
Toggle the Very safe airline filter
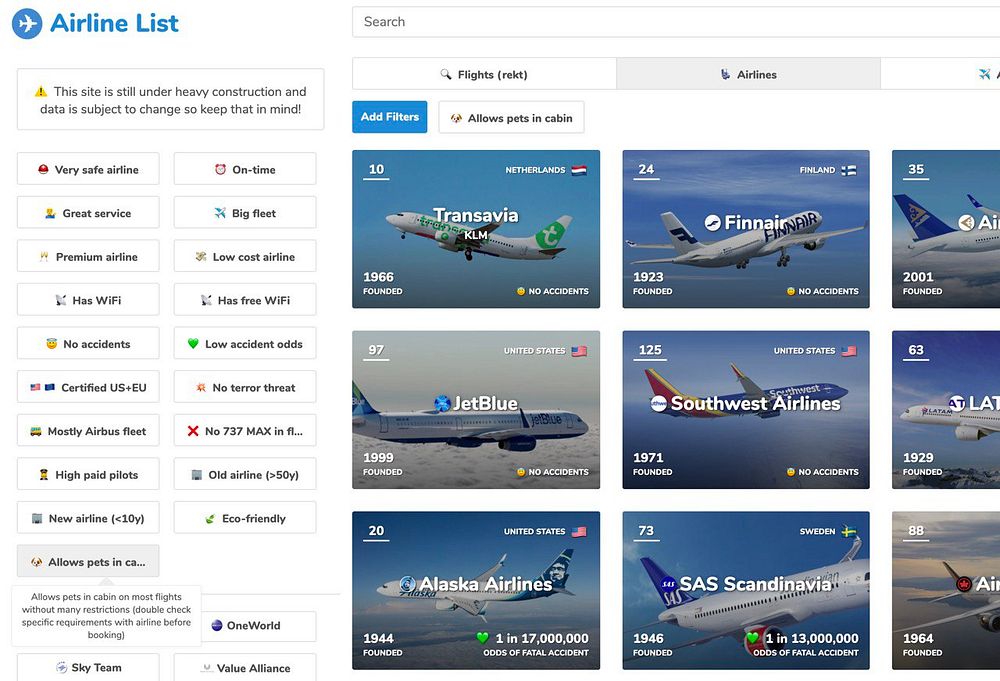[x=88, y=169]
